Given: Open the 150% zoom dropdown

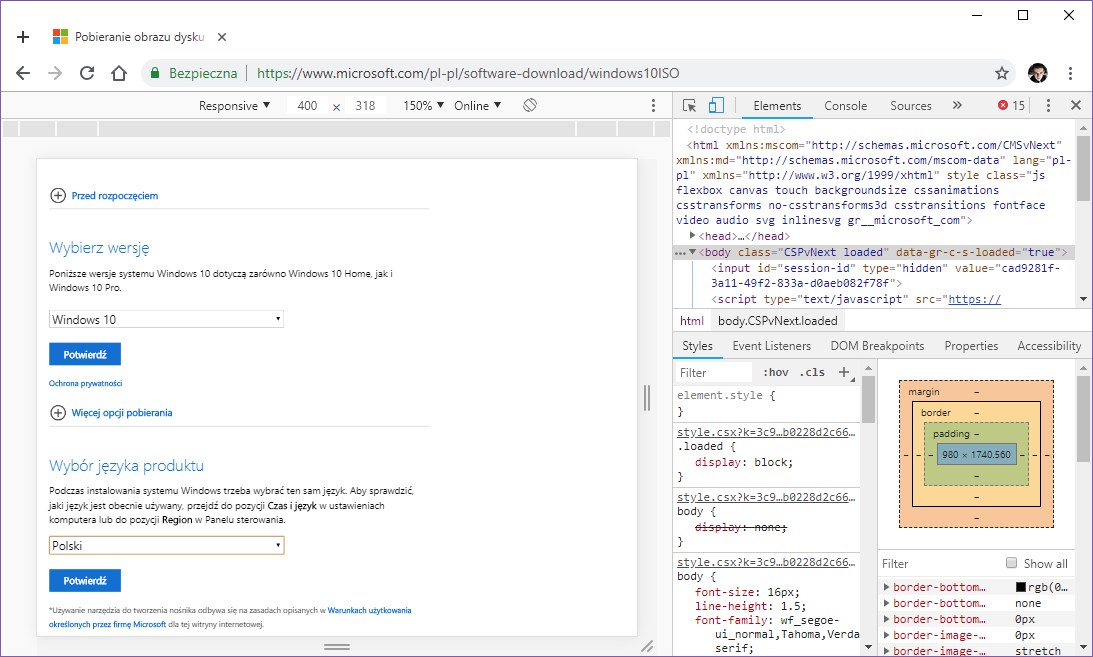Looking at the screenshot, I should tap(423, 106).
